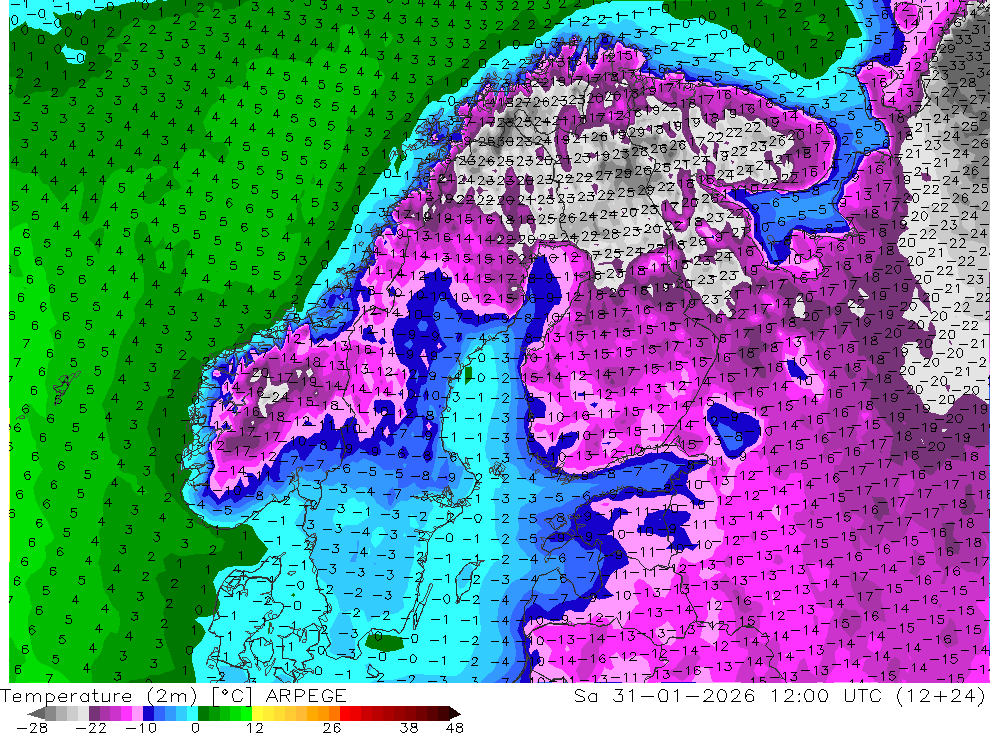The height and width of the screenshot is (733, 1000).
Task: Click the "[°C]" unit label
Action: [x=232, y=697]
